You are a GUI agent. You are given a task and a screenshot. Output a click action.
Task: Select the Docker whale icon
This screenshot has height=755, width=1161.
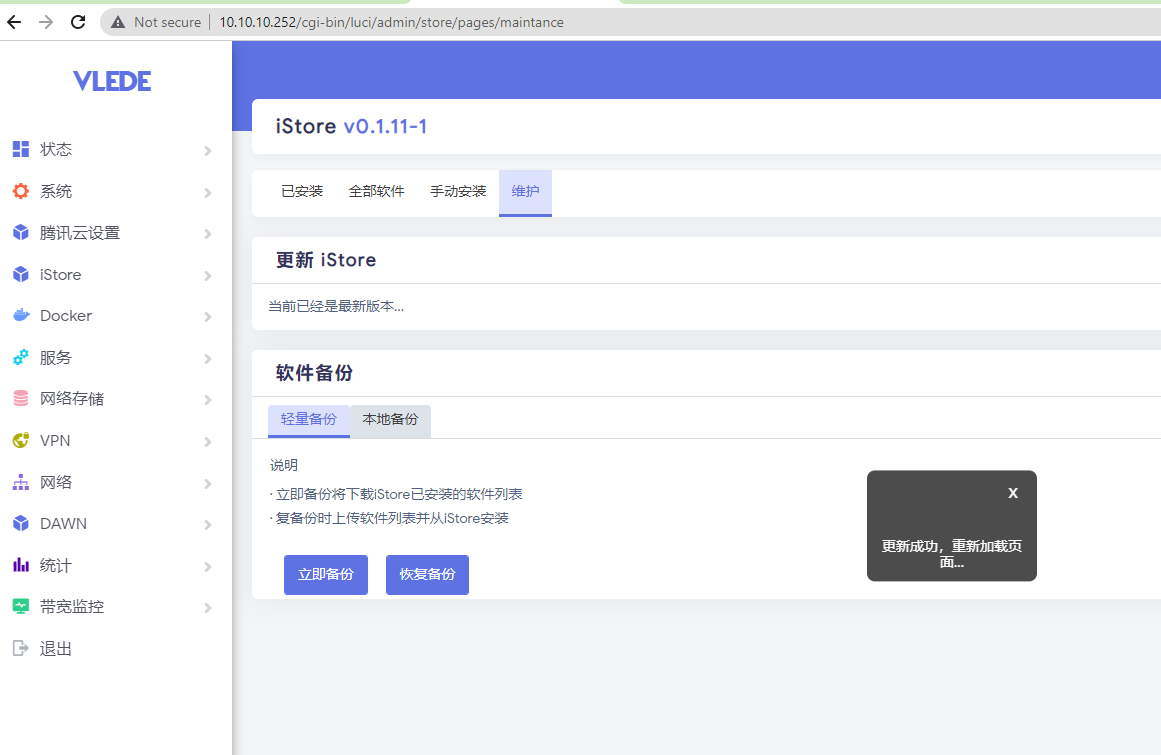click(x=20, y=315)
